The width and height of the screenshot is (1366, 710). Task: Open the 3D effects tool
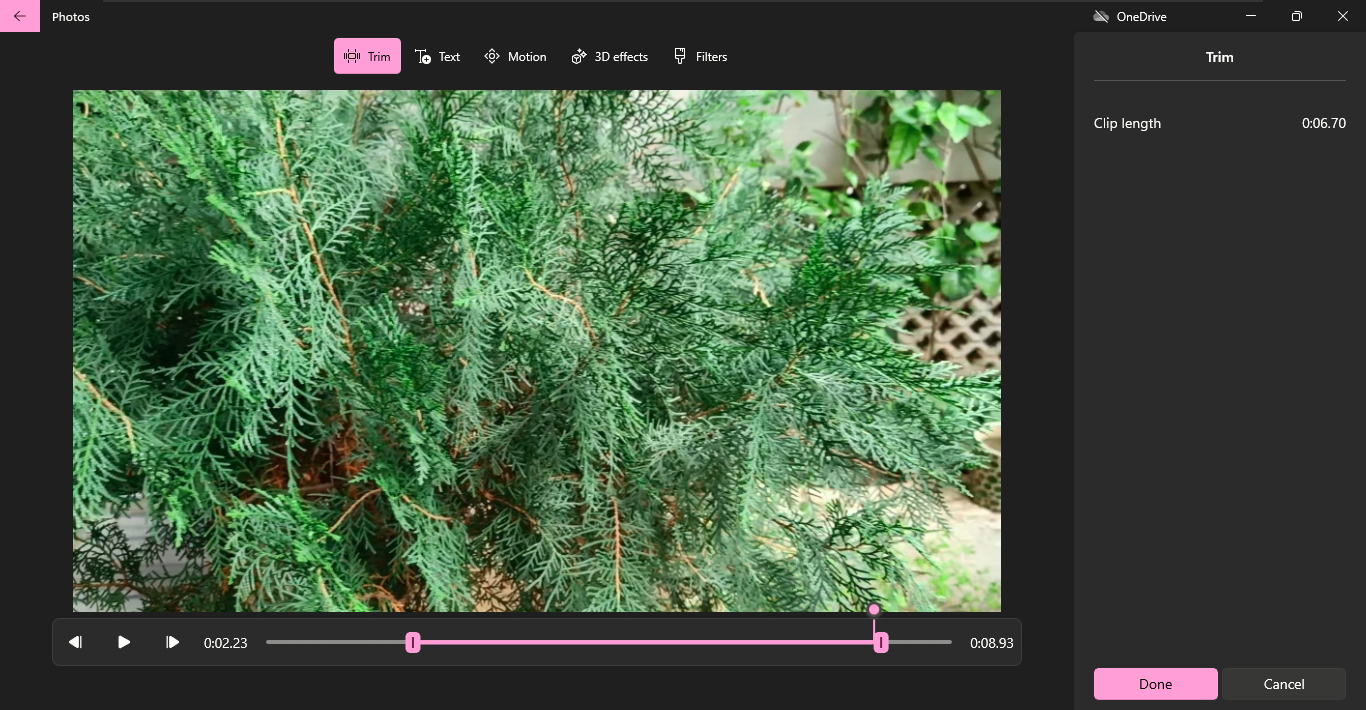[x=609, y=56]
